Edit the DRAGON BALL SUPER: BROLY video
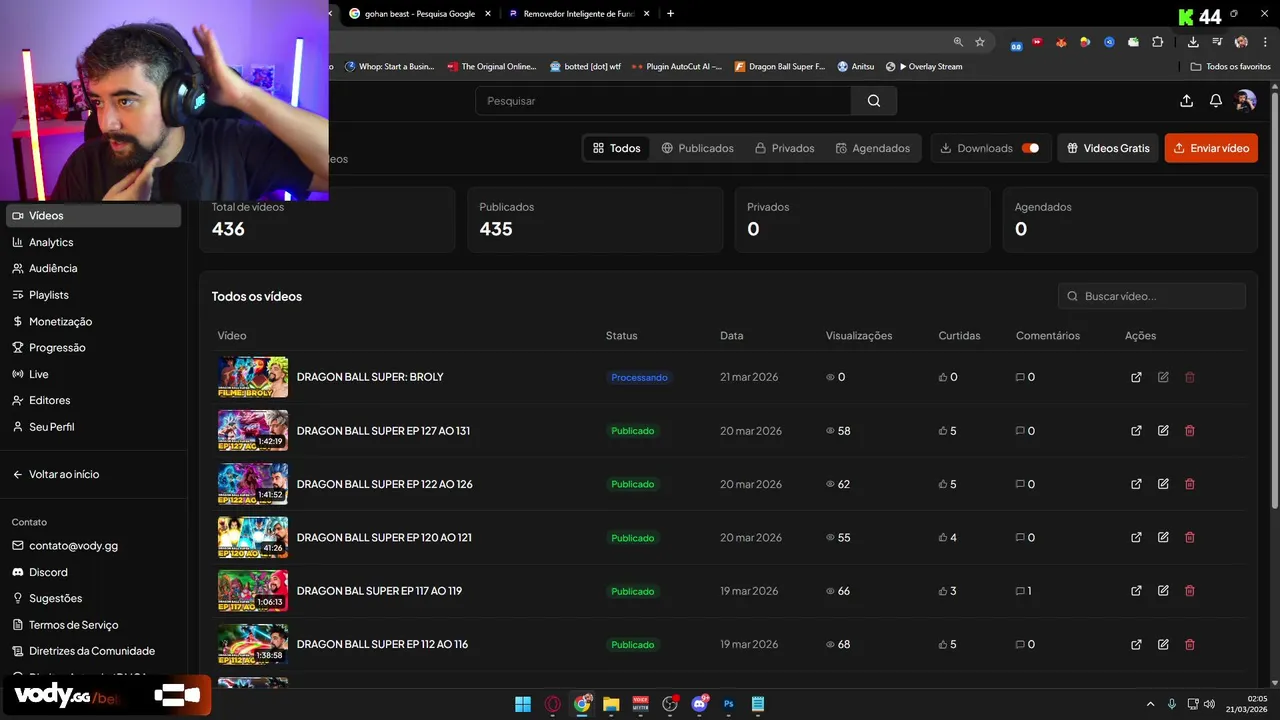This screenshot has width=1280, height=720. [1163, 377]
